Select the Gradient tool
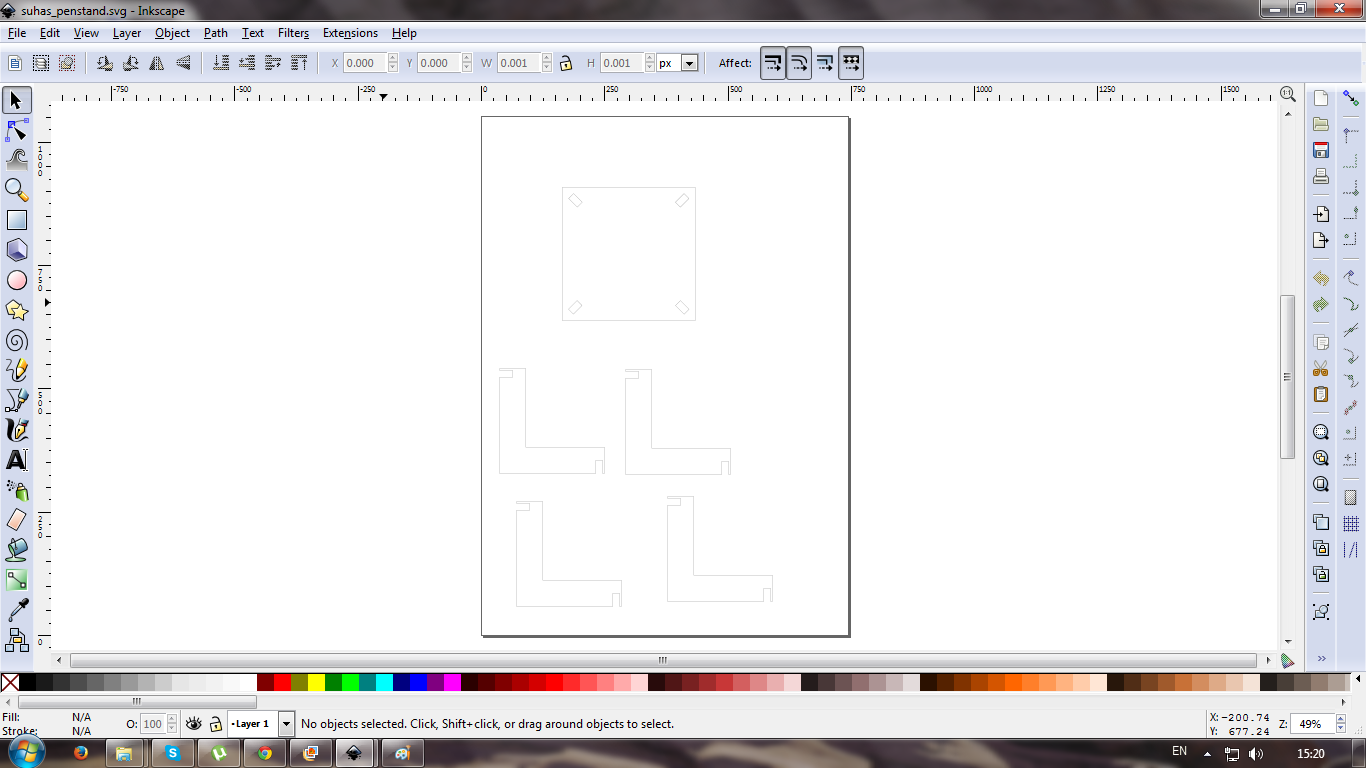The width and height of the screenshot is (1372, 772). click(x=16, y=579)
